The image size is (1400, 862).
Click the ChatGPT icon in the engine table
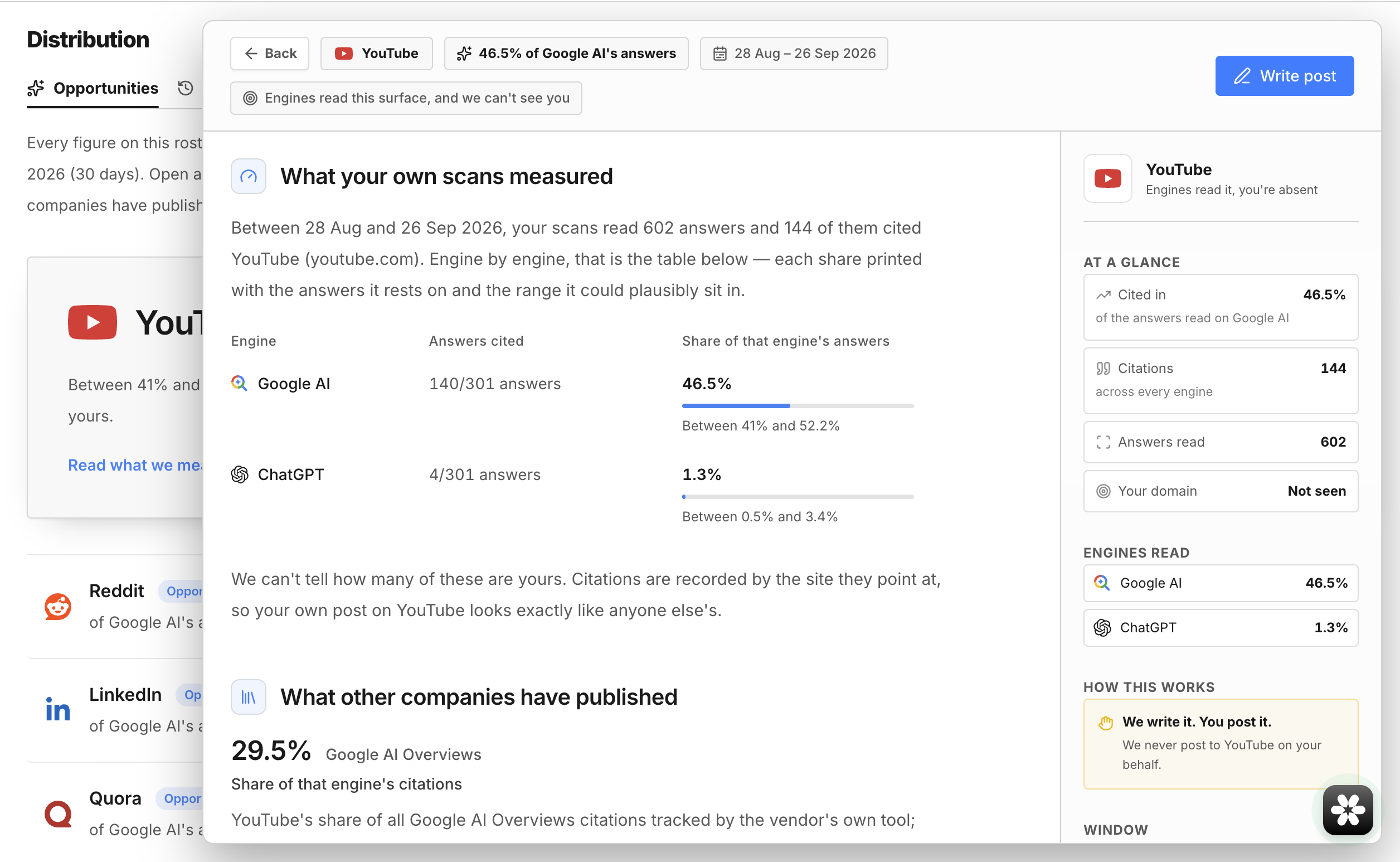pyautogui.click(x=239, y=474)
